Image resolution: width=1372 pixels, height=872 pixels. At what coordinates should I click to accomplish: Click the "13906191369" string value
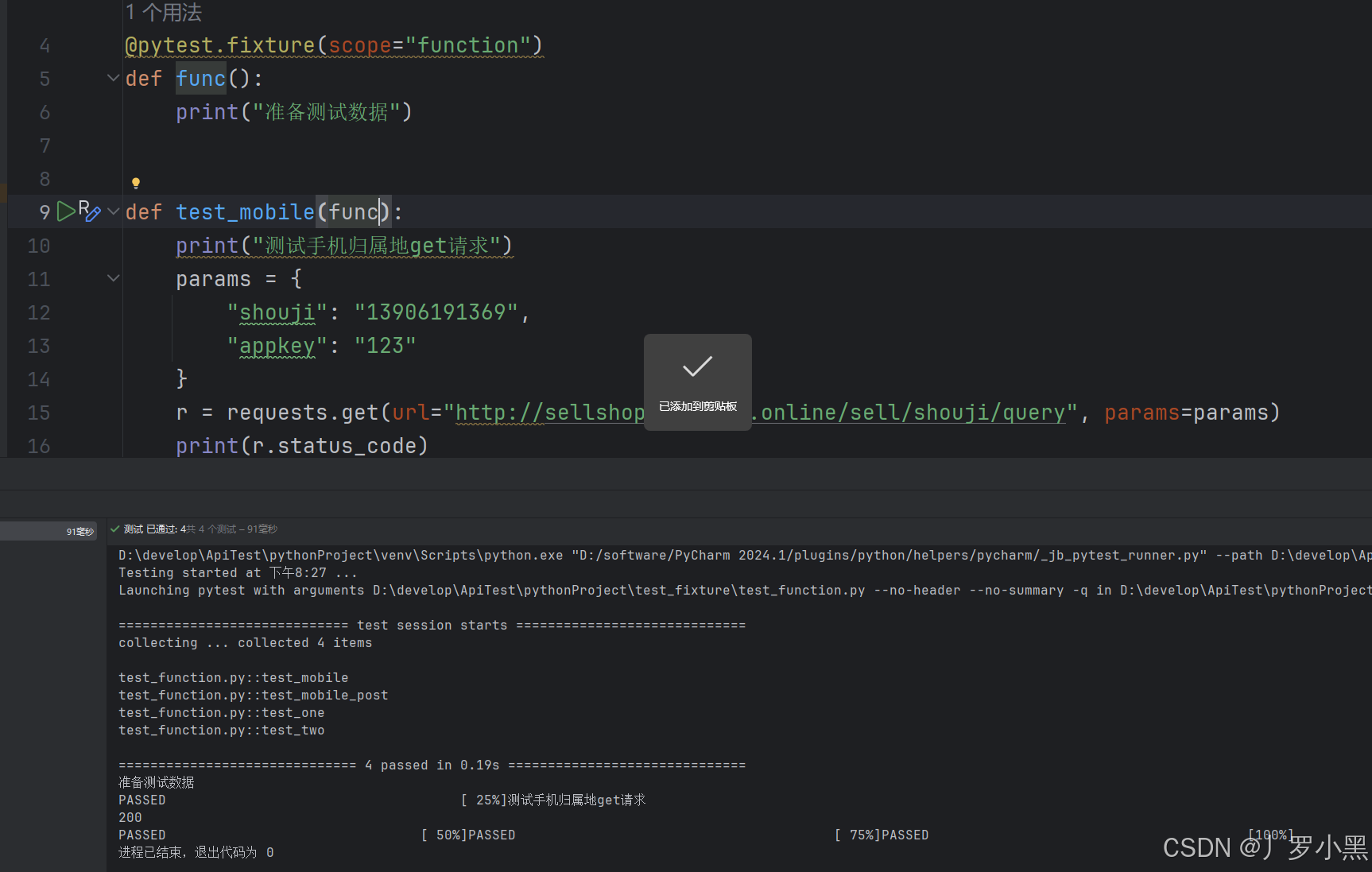[436, 312]
